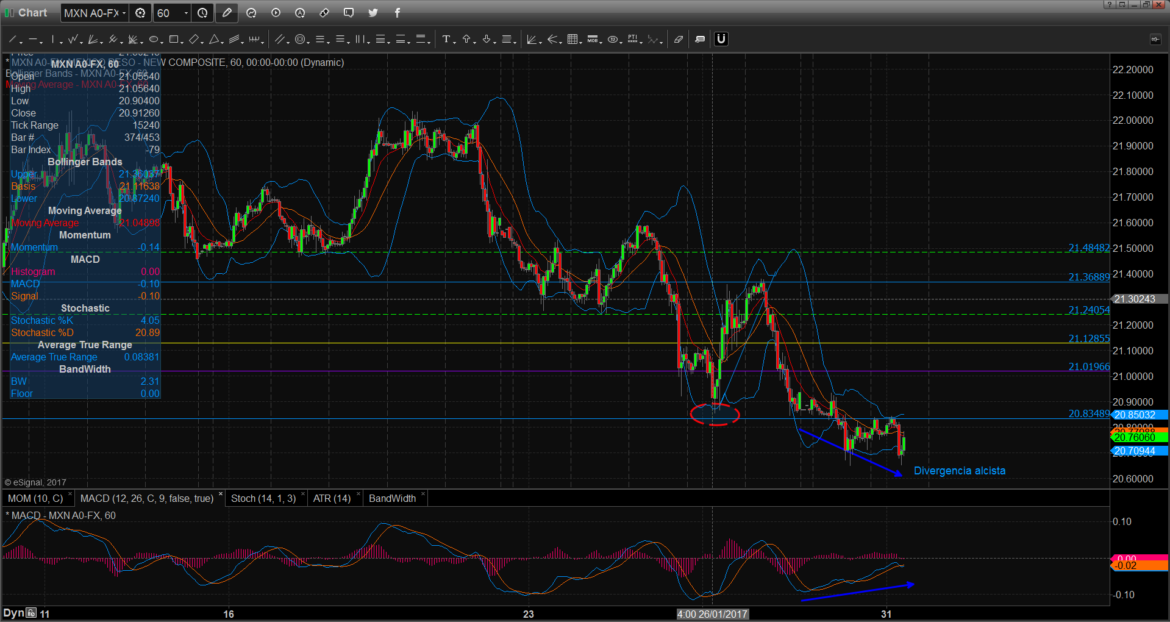Toggle the magnet snap mode
The image size is (1170, 622).
722,40
